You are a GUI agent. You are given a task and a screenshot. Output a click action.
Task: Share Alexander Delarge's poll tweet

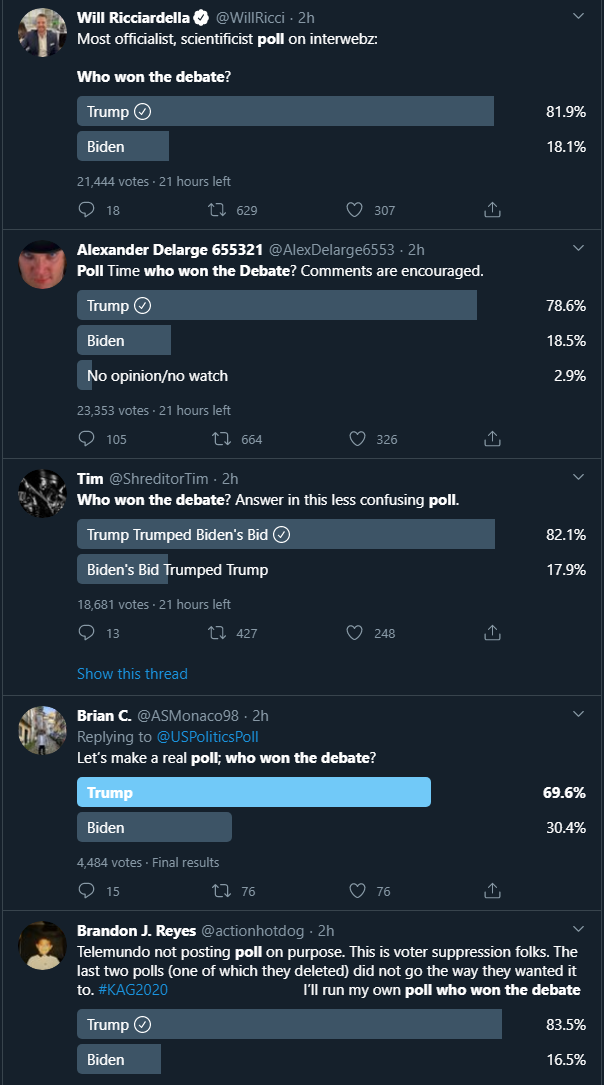coord(492,439)
